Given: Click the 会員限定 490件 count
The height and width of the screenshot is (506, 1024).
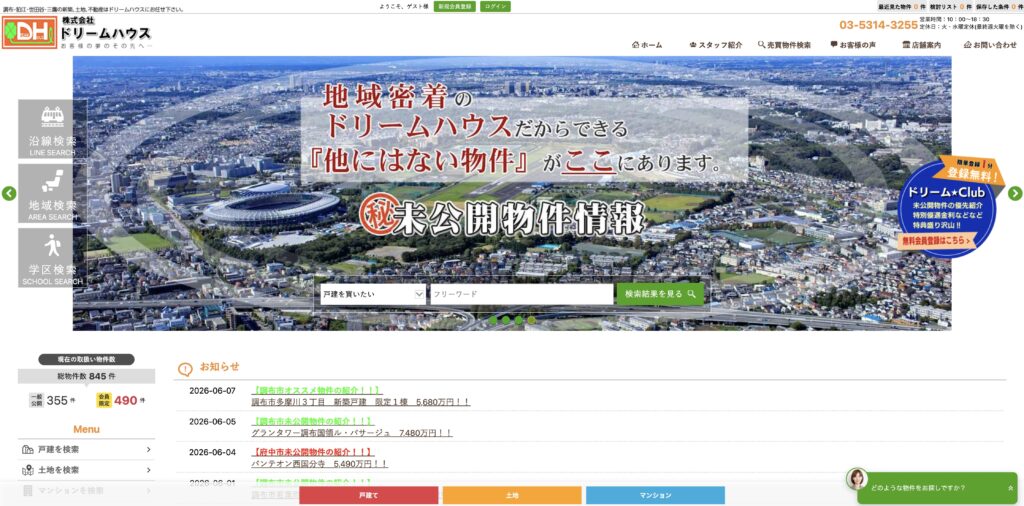Looking at the screenshot, I should 121,400.
